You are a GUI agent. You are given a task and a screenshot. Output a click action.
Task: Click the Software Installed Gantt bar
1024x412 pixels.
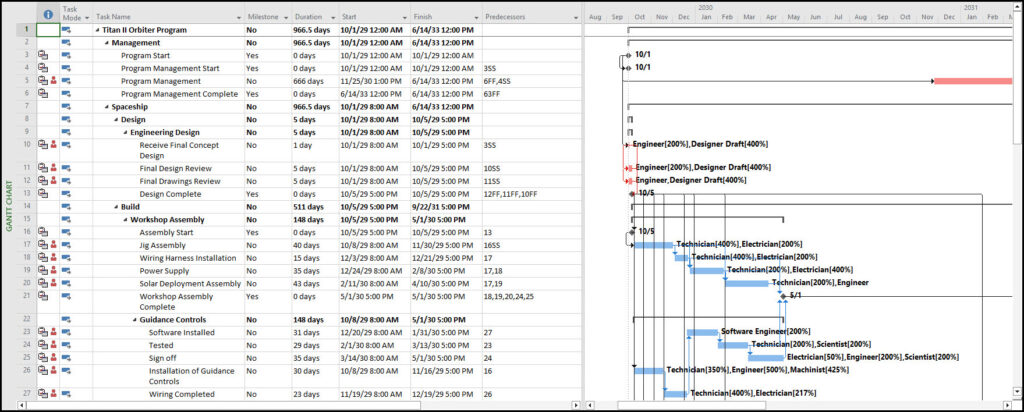[x=703, y=332]
